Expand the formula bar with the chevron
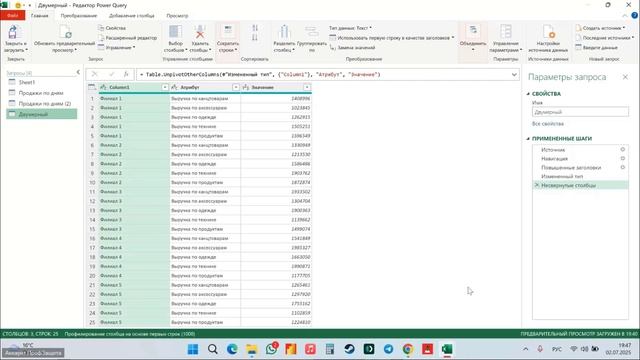This screenshot has width=640, height=360. [514, 75]
